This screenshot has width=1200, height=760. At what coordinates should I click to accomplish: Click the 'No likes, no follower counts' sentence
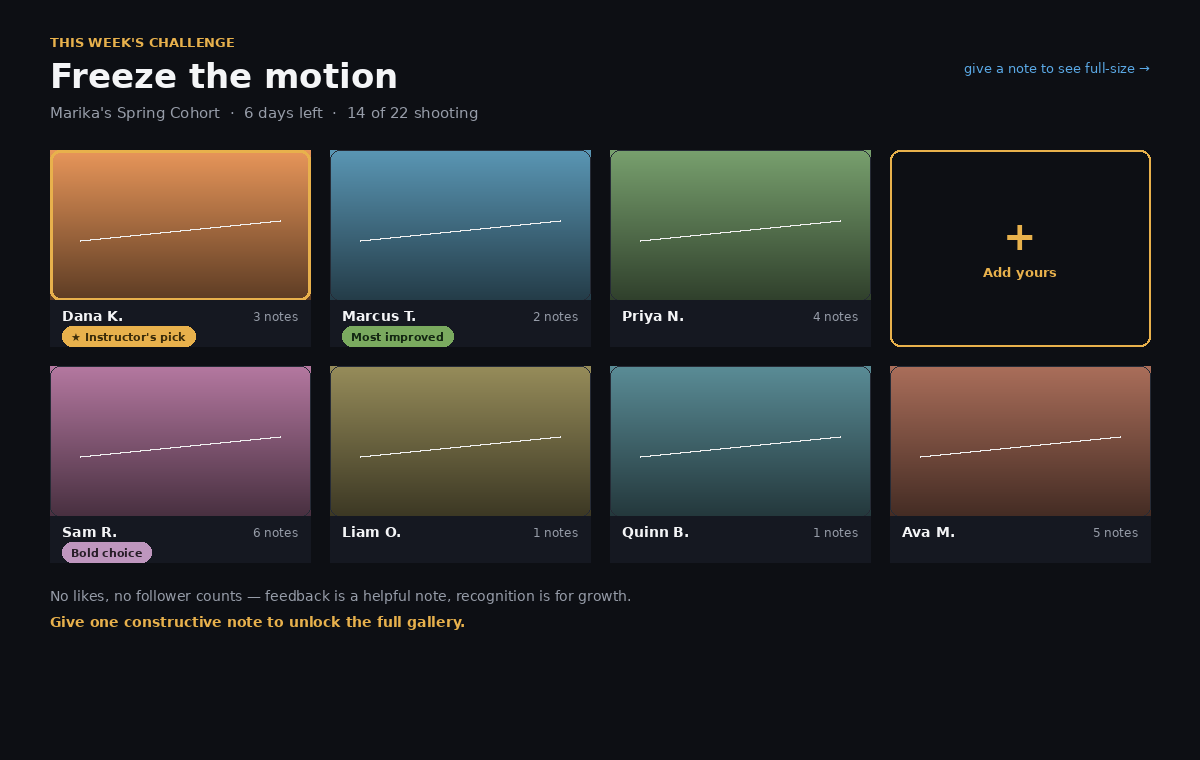click(x=340, y=596)
